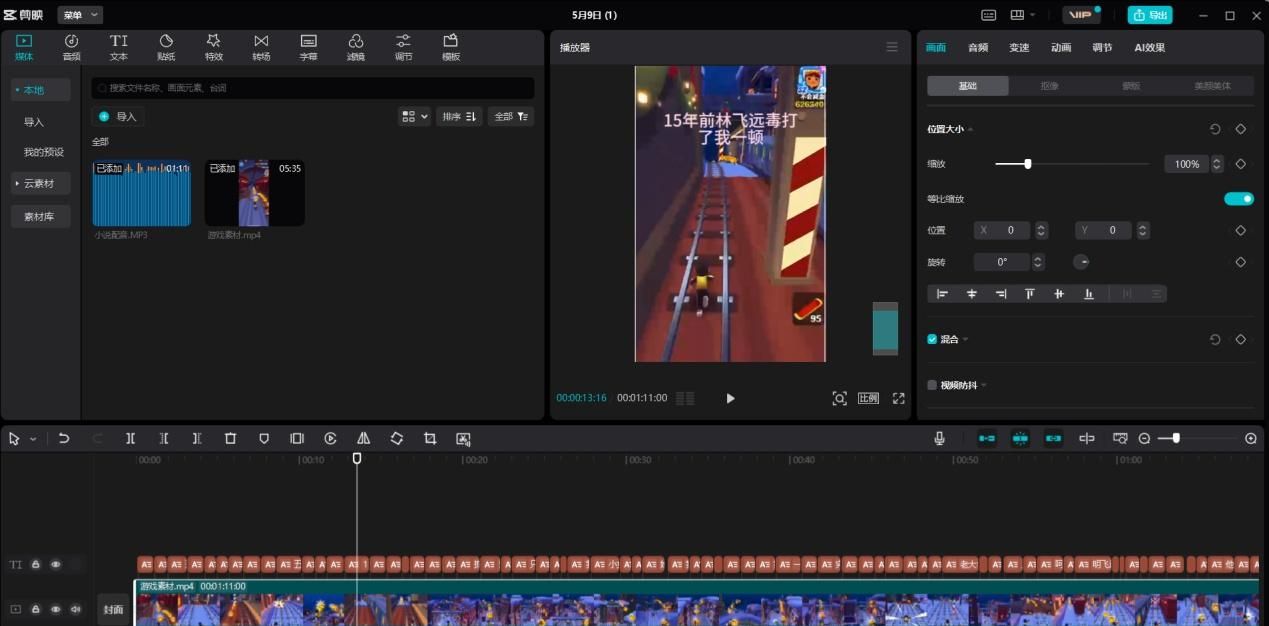Select the crop tool in timeline toolbar
Screen dimensions: 1269x626
pos(430,439)
